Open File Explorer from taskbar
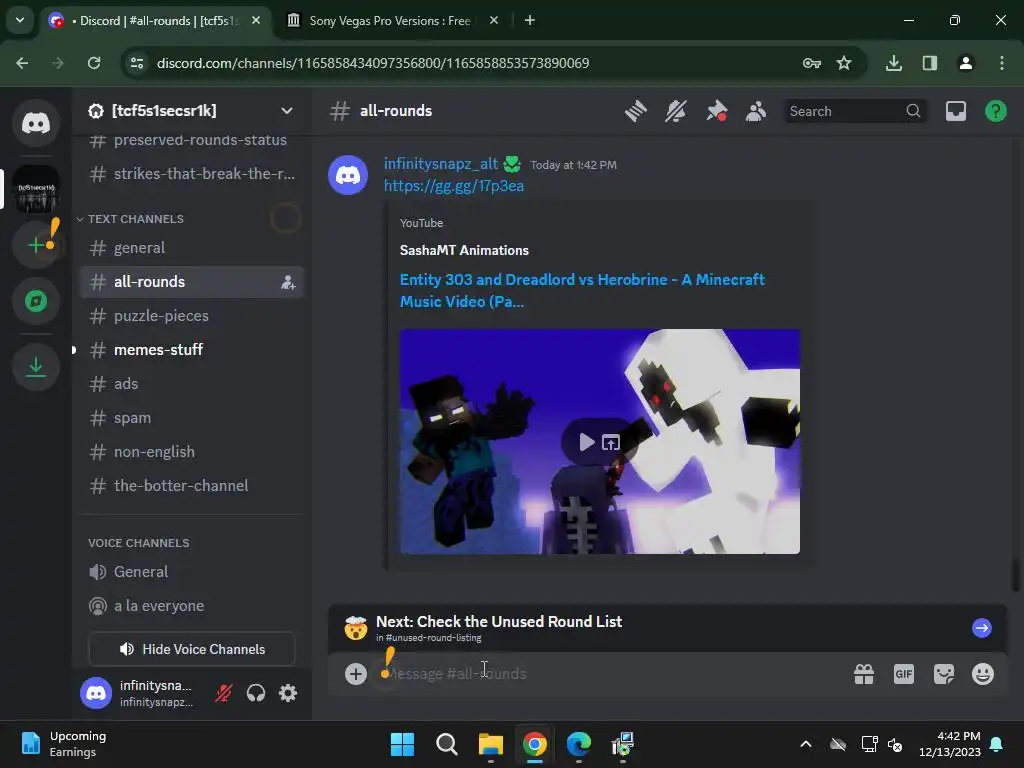 pos(490,744)
